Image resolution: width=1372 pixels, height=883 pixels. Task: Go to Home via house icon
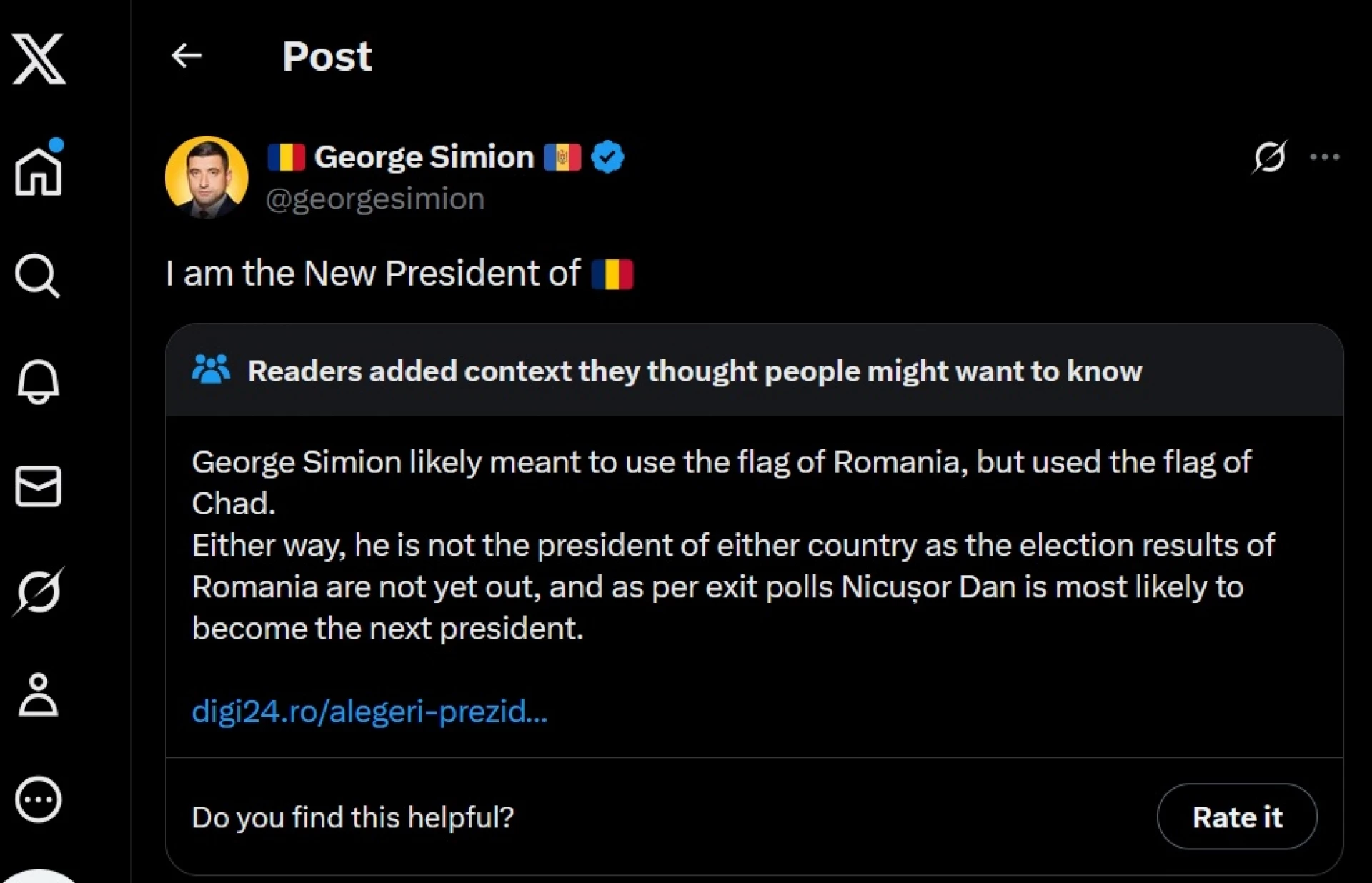39,169
